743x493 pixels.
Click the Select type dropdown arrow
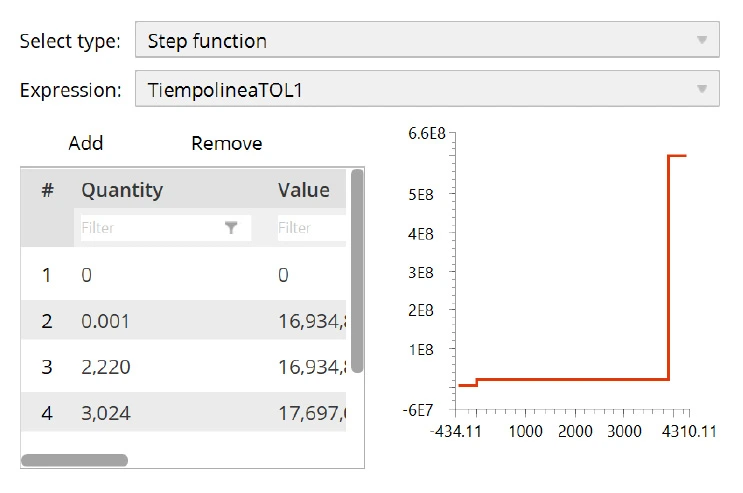701,41
